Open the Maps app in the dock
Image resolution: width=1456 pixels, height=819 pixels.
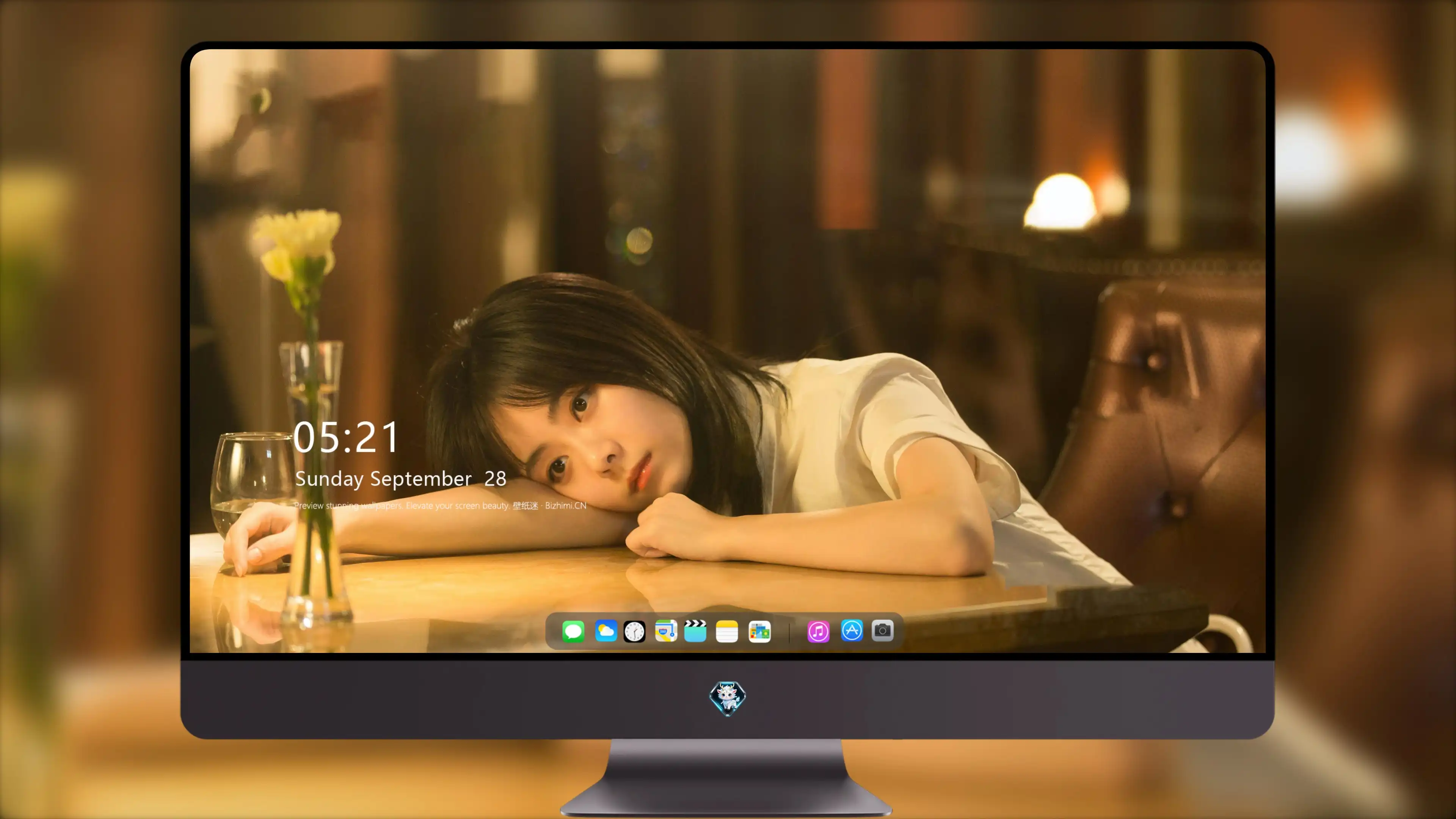666,631
